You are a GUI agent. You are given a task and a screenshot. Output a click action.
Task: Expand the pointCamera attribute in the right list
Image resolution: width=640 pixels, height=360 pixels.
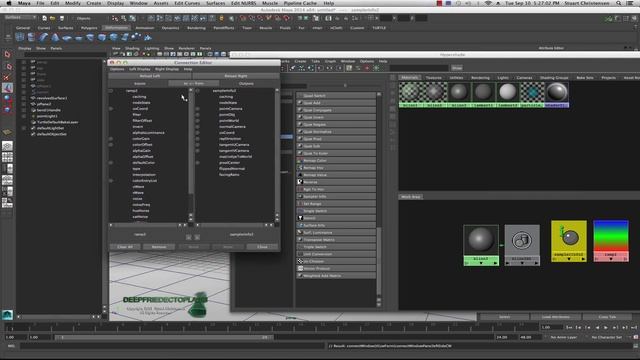(x=198, y=109)
